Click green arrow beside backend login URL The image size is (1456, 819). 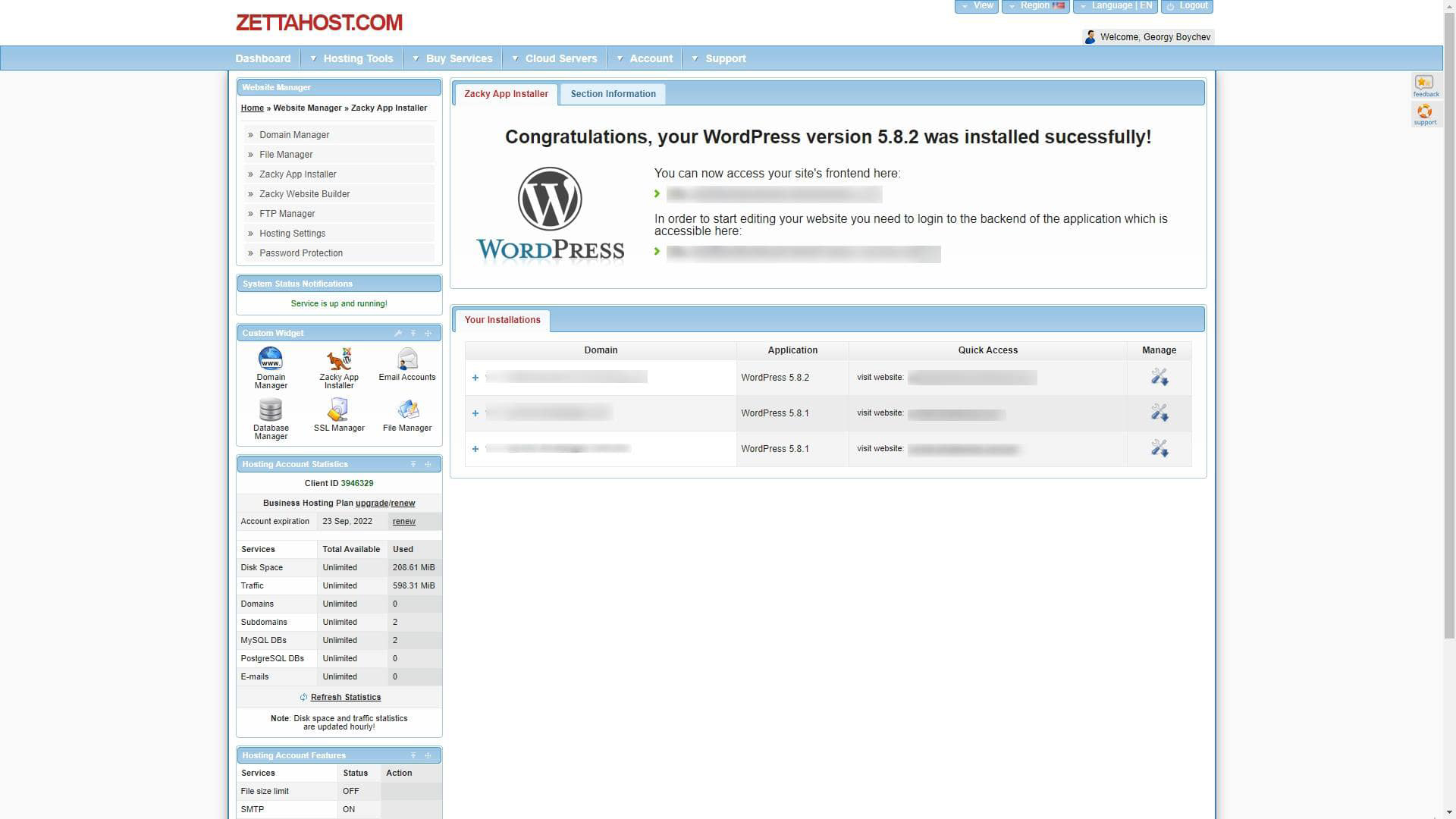(657, 251)
